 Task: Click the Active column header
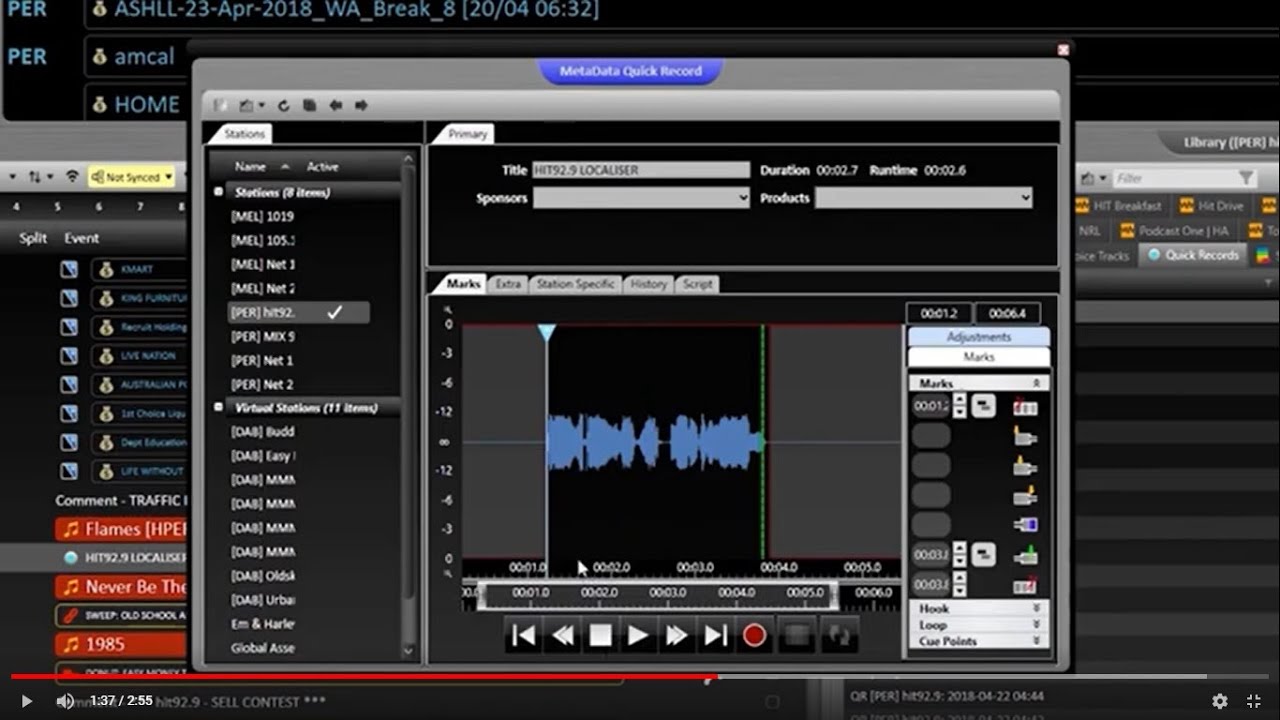coord(322,167)
